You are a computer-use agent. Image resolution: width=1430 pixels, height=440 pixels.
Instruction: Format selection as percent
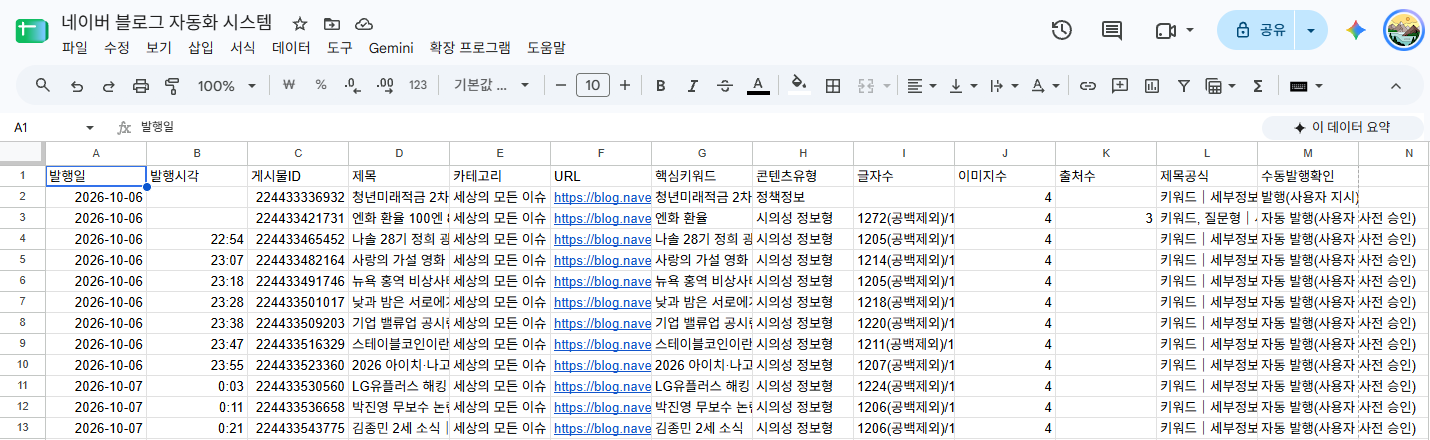click(321, 85)
